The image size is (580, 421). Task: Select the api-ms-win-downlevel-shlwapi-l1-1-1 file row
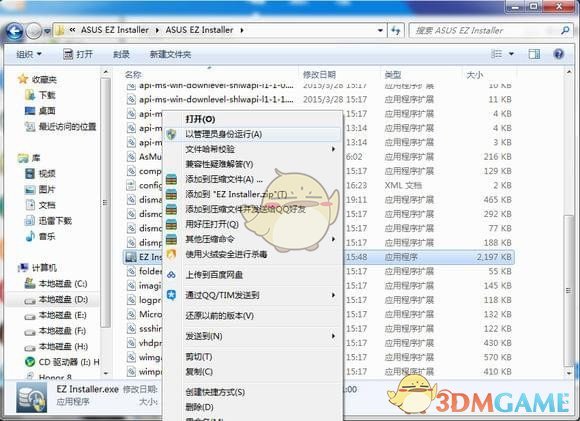pyautogui.click(x=318, y=99)
